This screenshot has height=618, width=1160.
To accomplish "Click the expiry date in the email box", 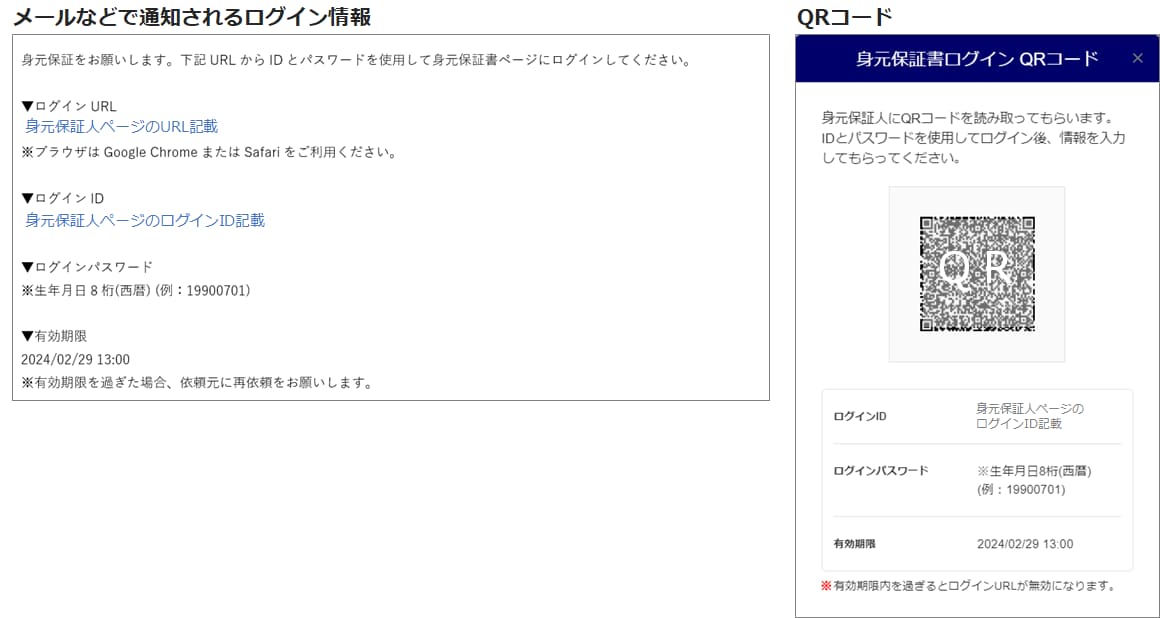I will [75, 359].
